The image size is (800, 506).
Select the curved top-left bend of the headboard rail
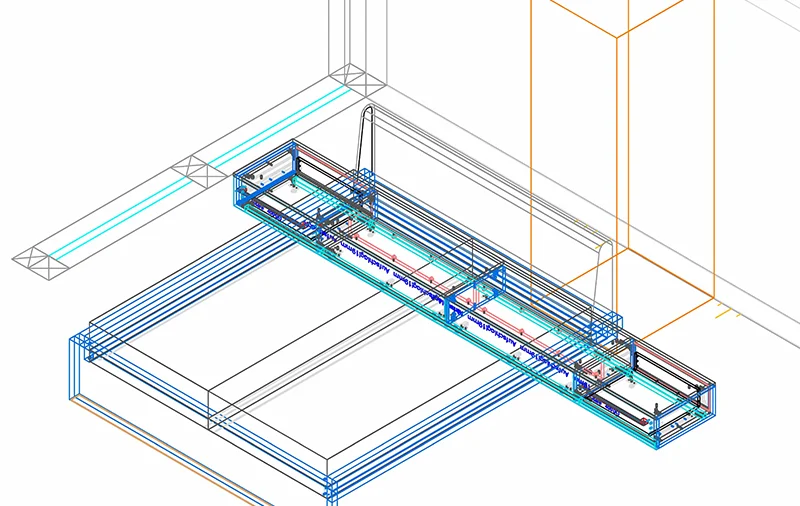point(366,111)
